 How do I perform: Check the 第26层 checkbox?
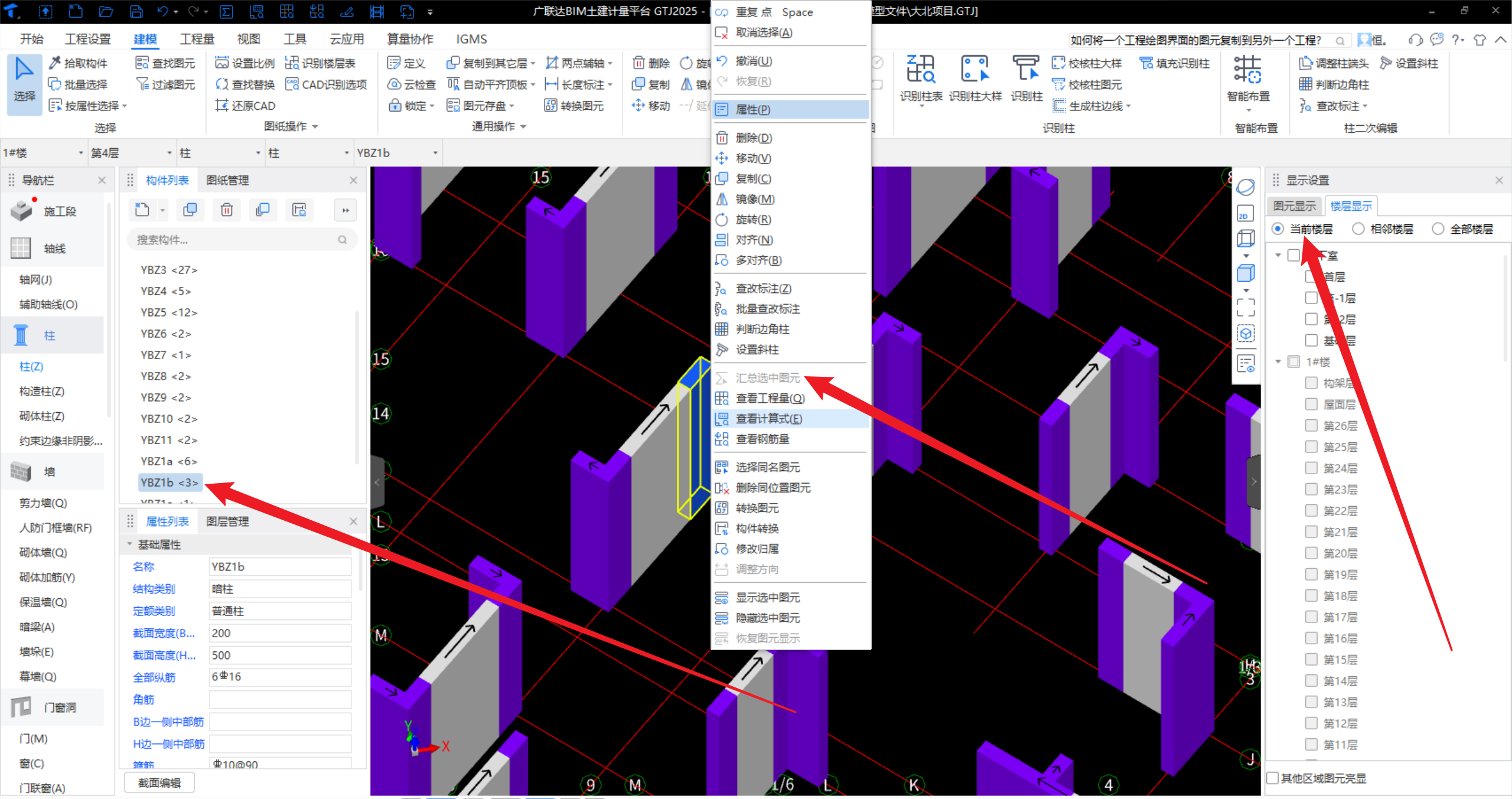point(1311,425)
